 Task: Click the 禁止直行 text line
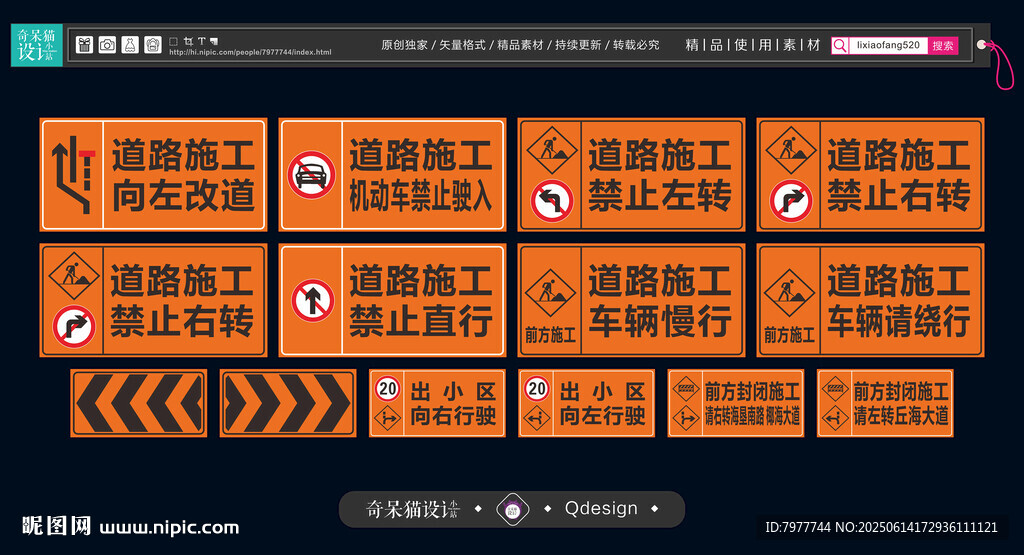click(421, 321)
